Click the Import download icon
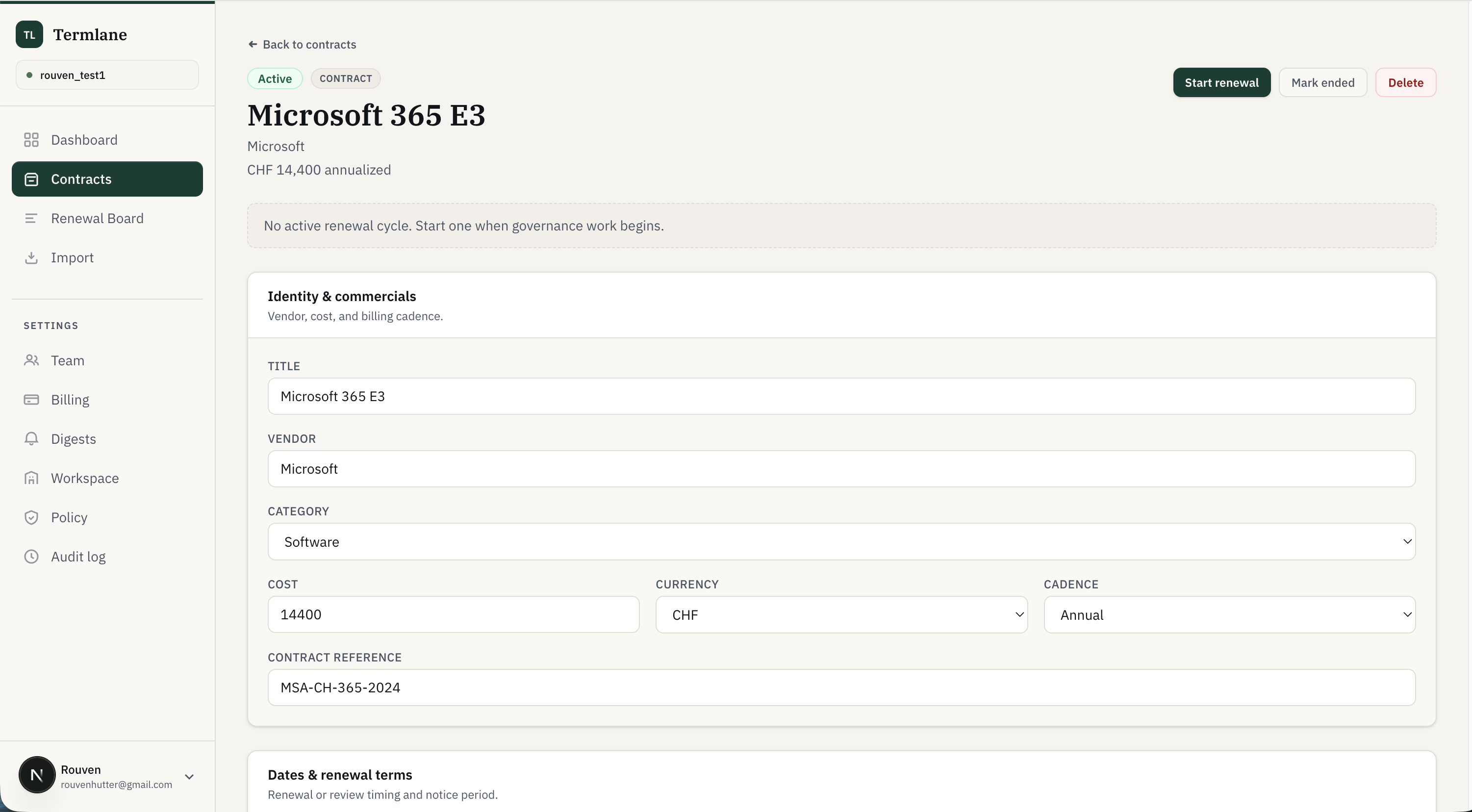 (x=31, y=258)
